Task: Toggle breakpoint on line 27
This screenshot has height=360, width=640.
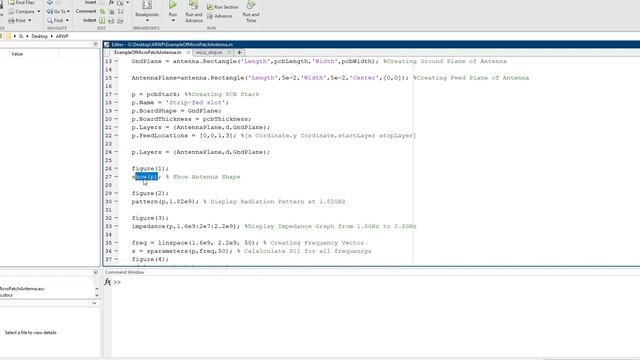Action: (116, 177)
